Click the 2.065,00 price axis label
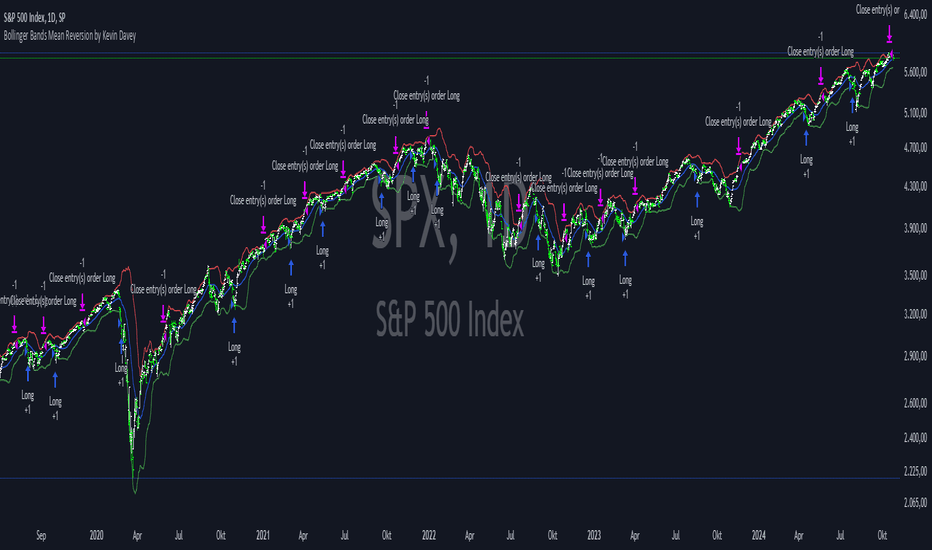 (x=915, y=503)
